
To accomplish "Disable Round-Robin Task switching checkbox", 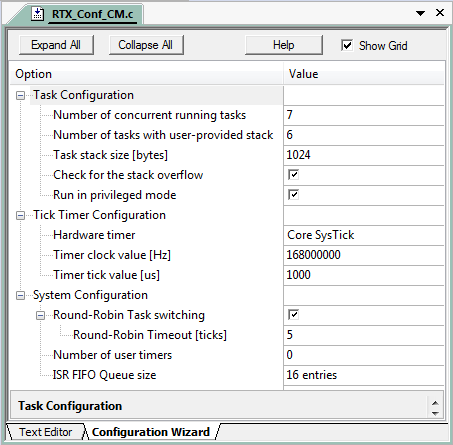I will 293,315.
